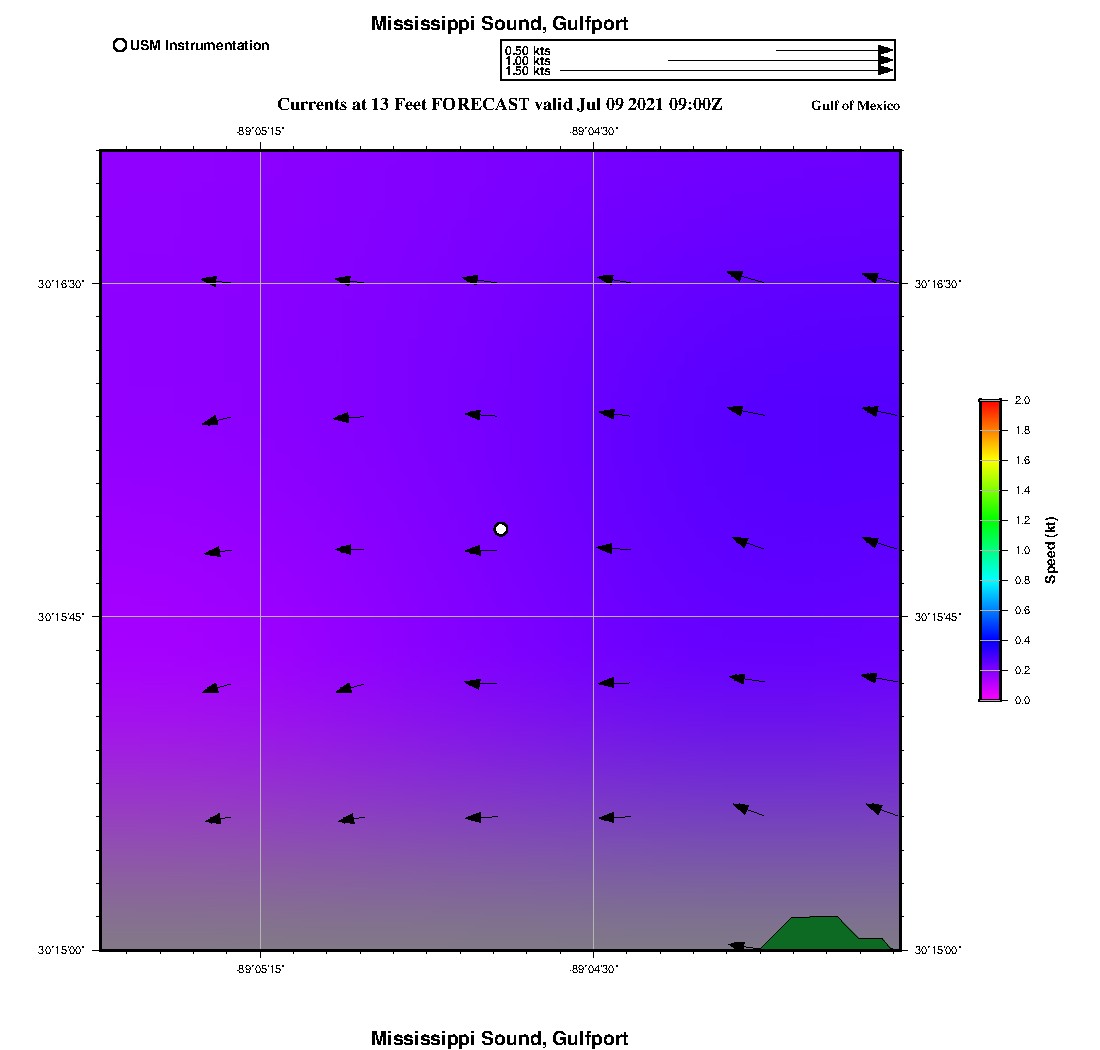This screenshot has width=1100, height=1050.
Task: Click the magenta bottom of the speed color bar
Action: click(990, 694)
